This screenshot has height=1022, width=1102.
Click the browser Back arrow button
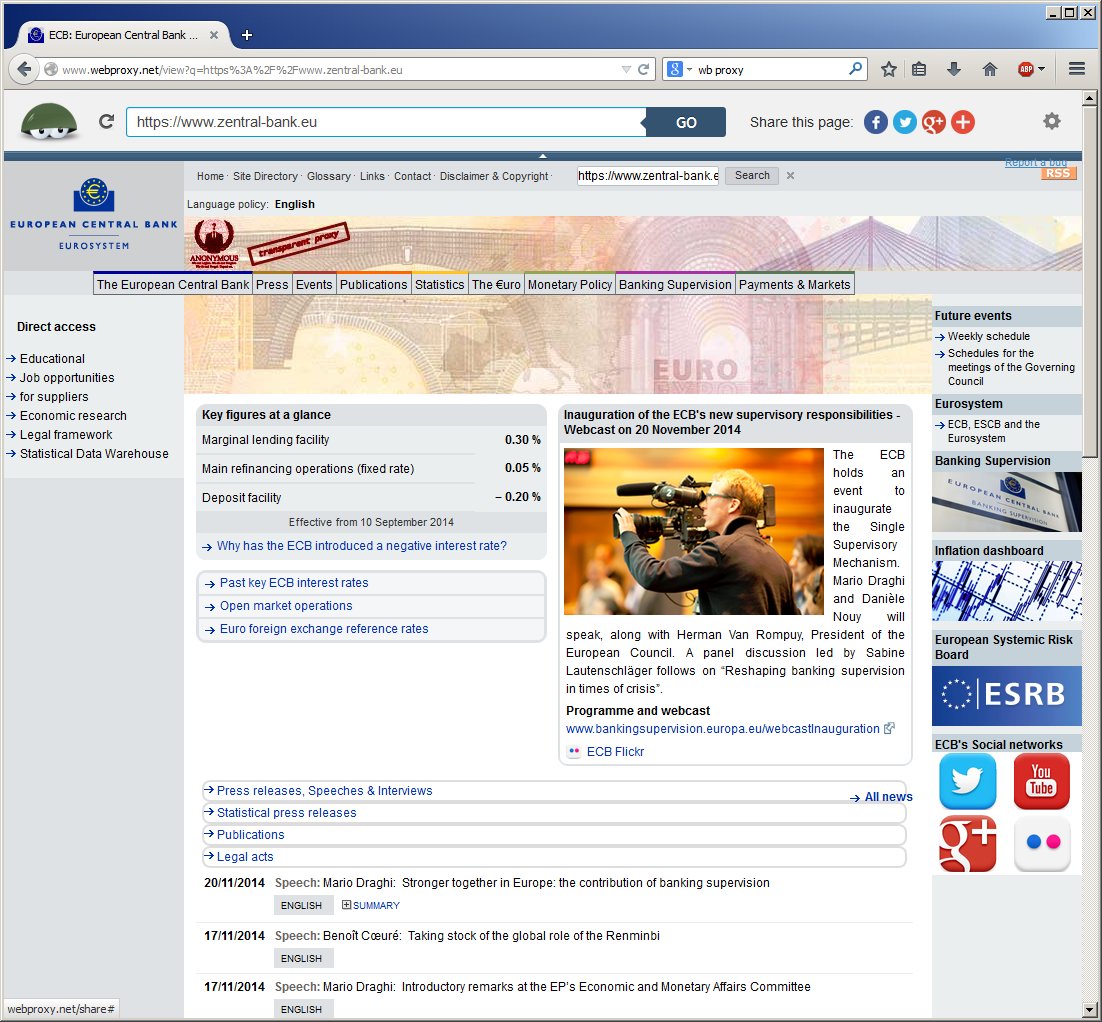click(24, 70)
